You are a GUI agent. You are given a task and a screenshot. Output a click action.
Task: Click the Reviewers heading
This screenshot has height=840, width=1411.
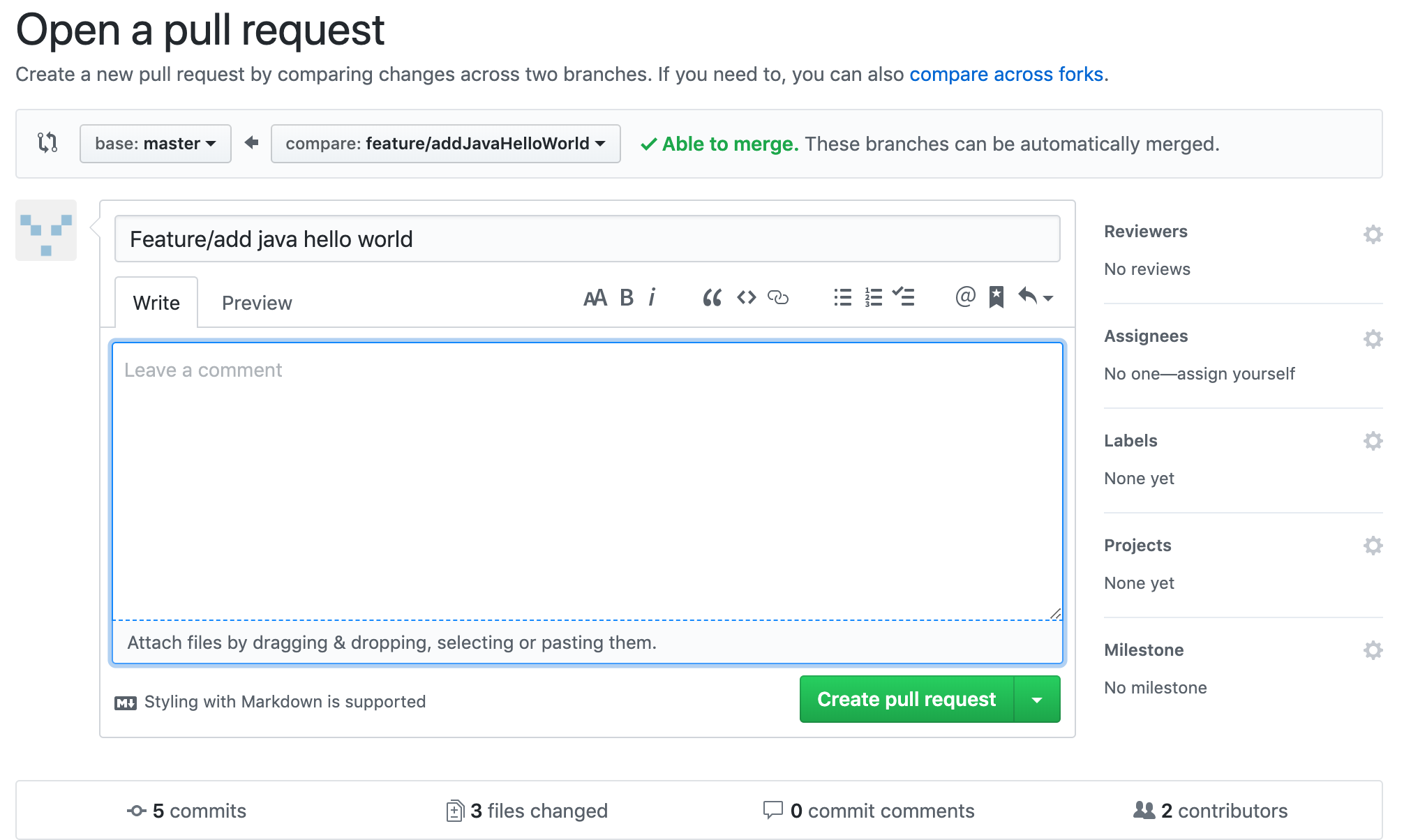tap(1146, 232)
